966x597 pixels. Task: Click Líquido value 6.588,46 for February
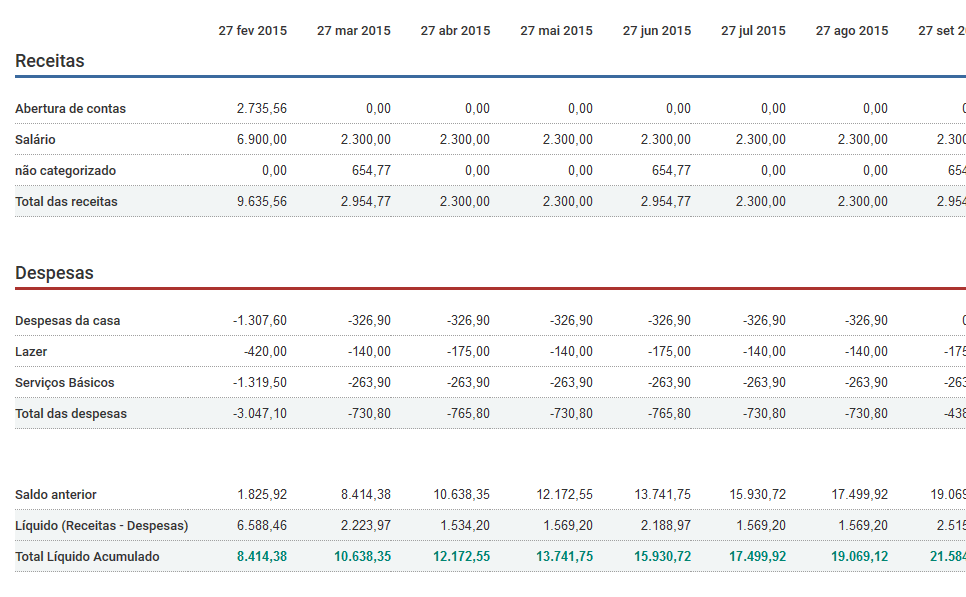[x=262, y=526]
